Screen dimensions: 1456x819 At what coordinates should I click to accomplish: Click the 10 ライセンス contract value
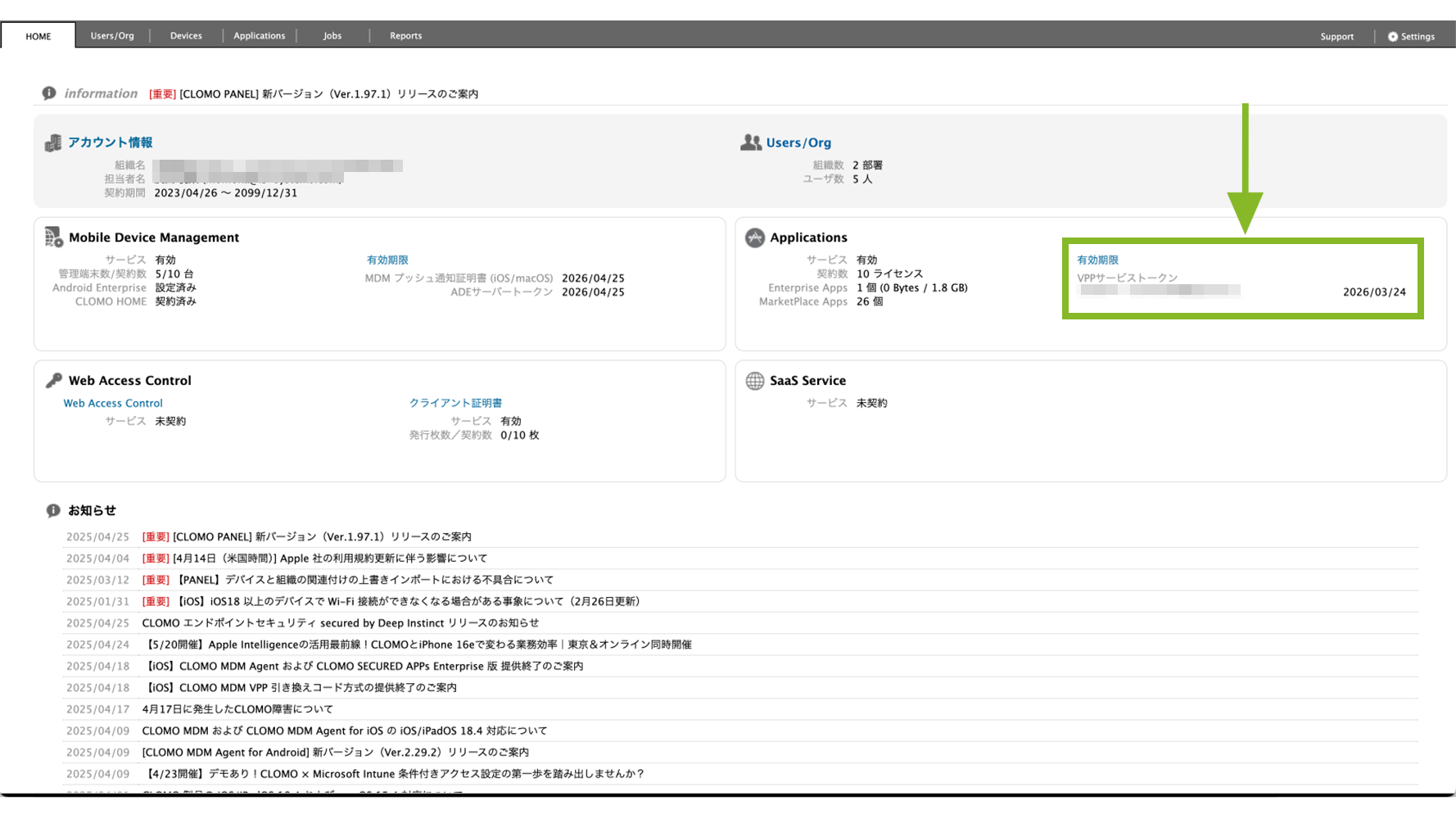[x=889, y=274]
